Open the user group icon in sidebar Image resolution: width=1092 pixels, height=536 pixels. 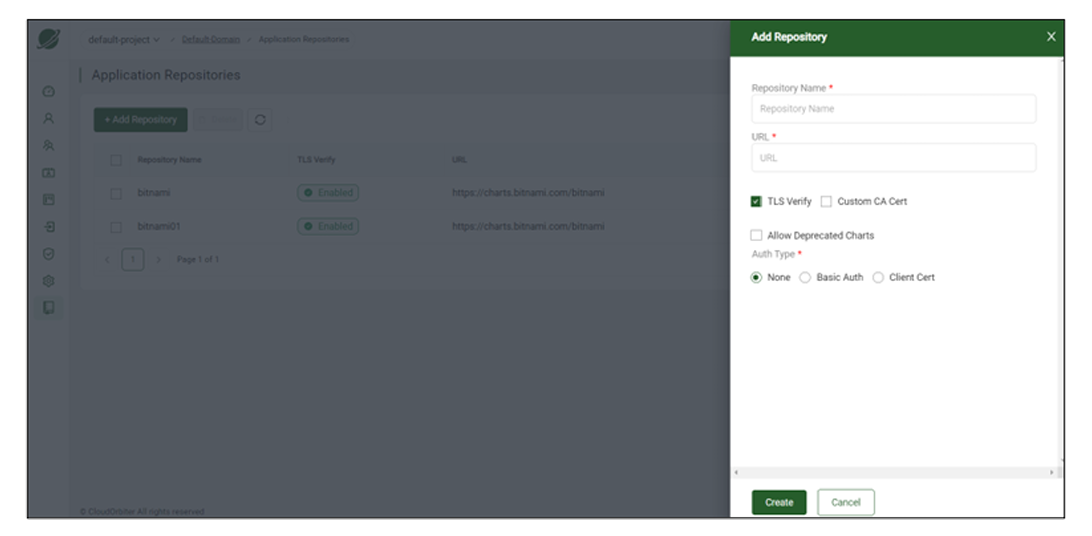click(48, 145)
